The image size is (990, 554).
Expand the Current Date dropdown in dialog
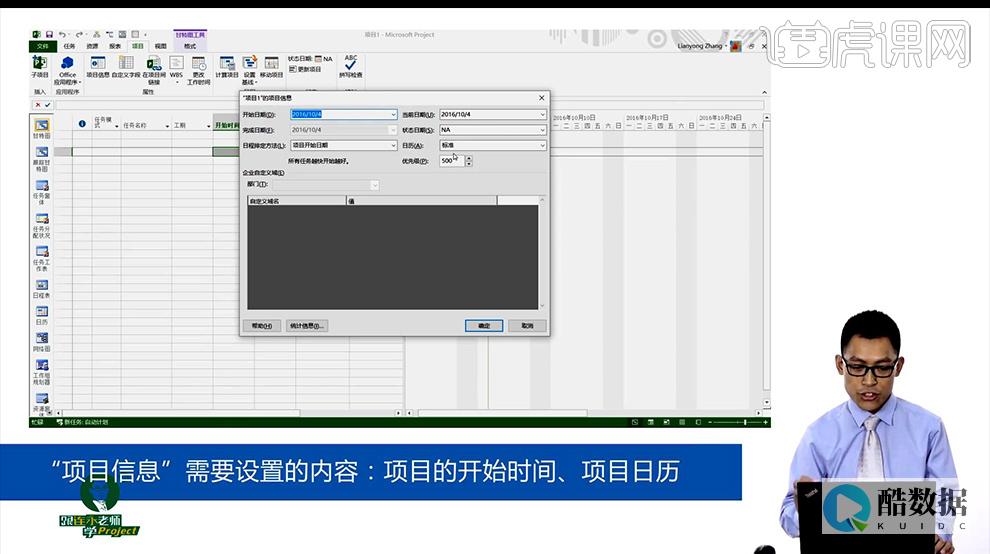[542, 114]
